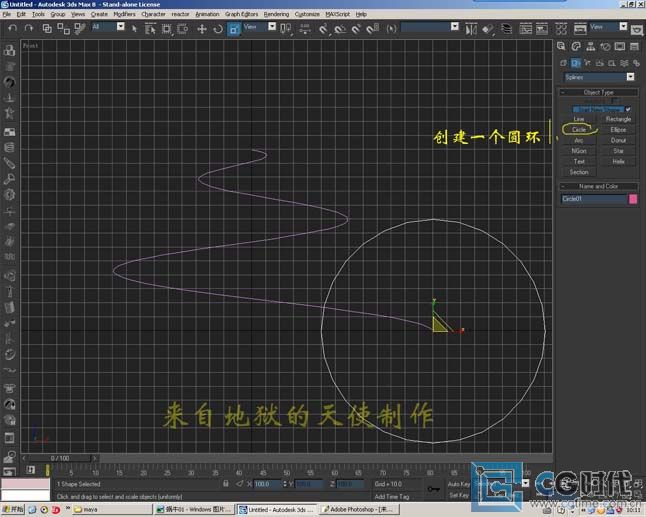Open the Layer Manager icon
The width and height of the screenshot is (646, 517).
[506, 29]
